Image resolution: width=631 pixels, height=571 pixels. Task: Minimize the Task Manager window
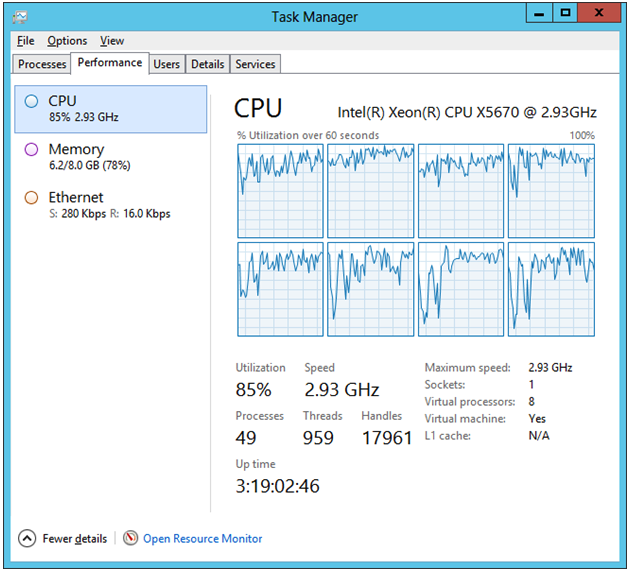[x=539, y=13]
